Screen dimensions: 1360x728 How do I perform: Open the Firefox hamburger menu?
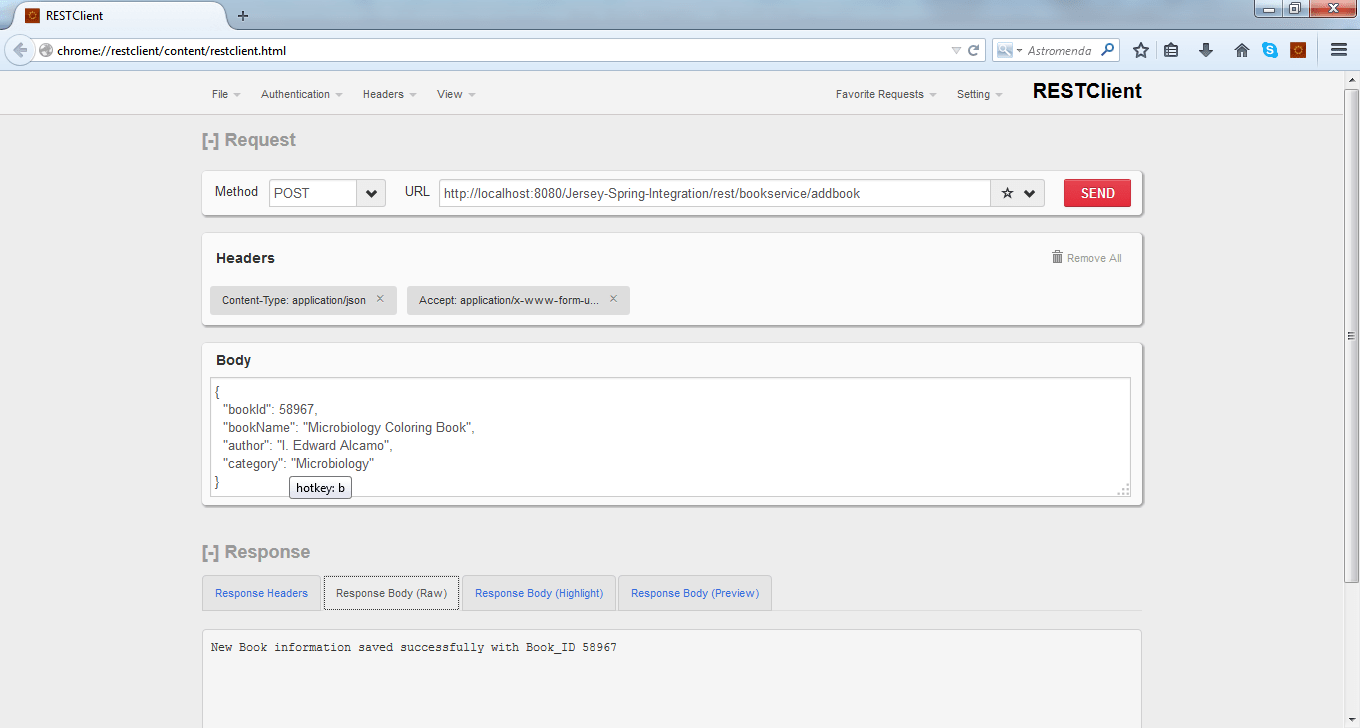click(1338, 49)
